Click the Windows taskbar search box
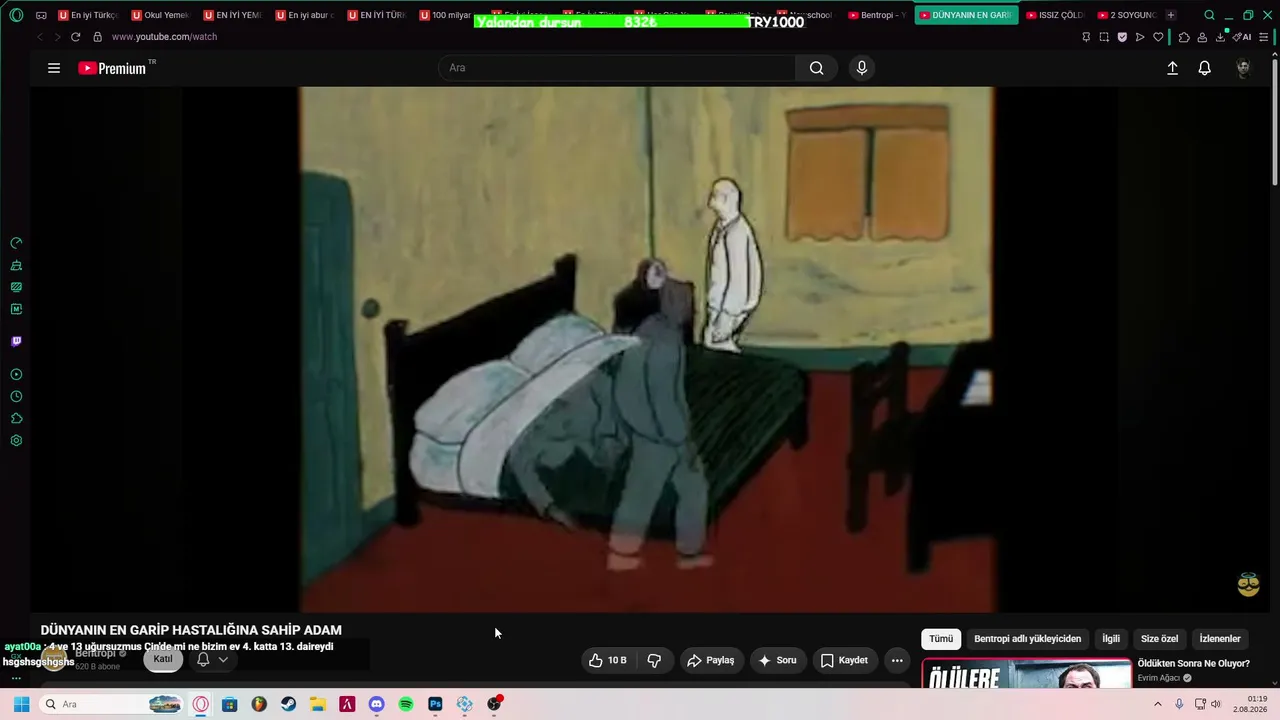 click(112, 704)
